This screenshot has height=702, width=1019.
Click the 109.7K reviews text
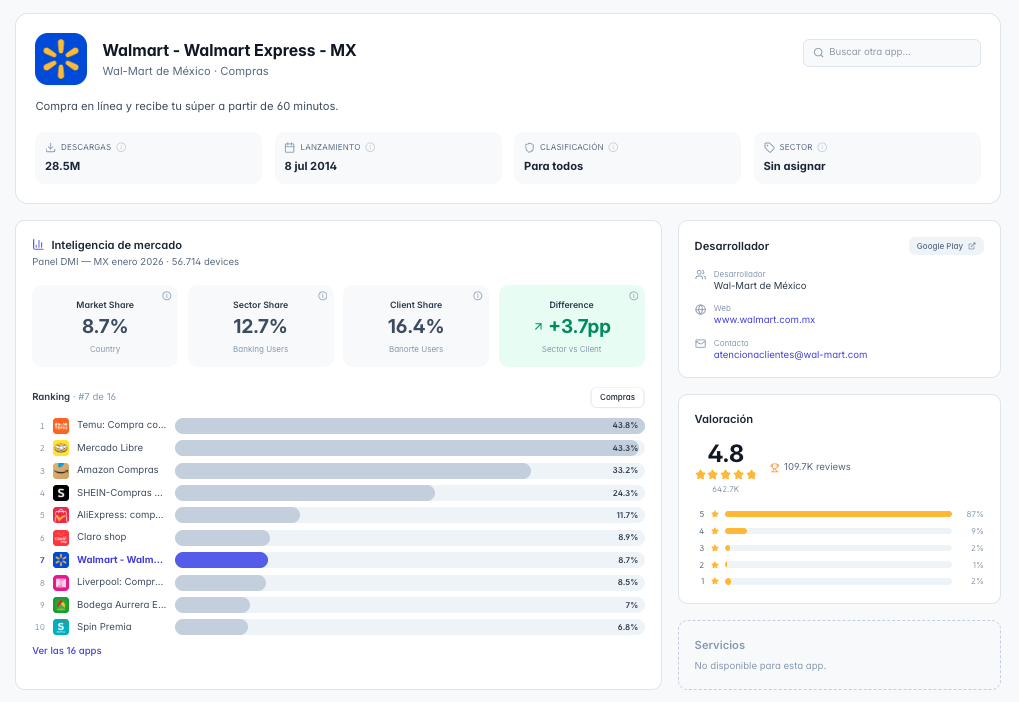point(817,467)
